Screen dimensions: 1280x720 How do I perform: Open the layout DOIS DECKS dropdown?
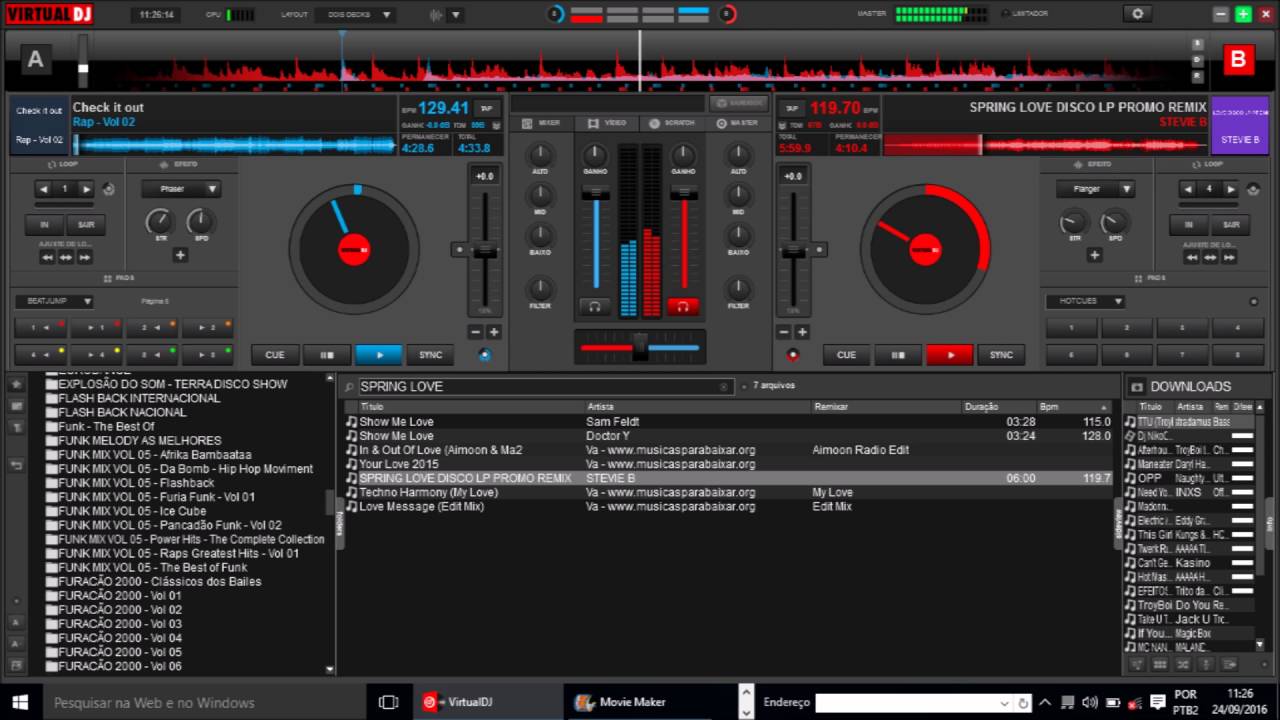[x=355, y=15]
